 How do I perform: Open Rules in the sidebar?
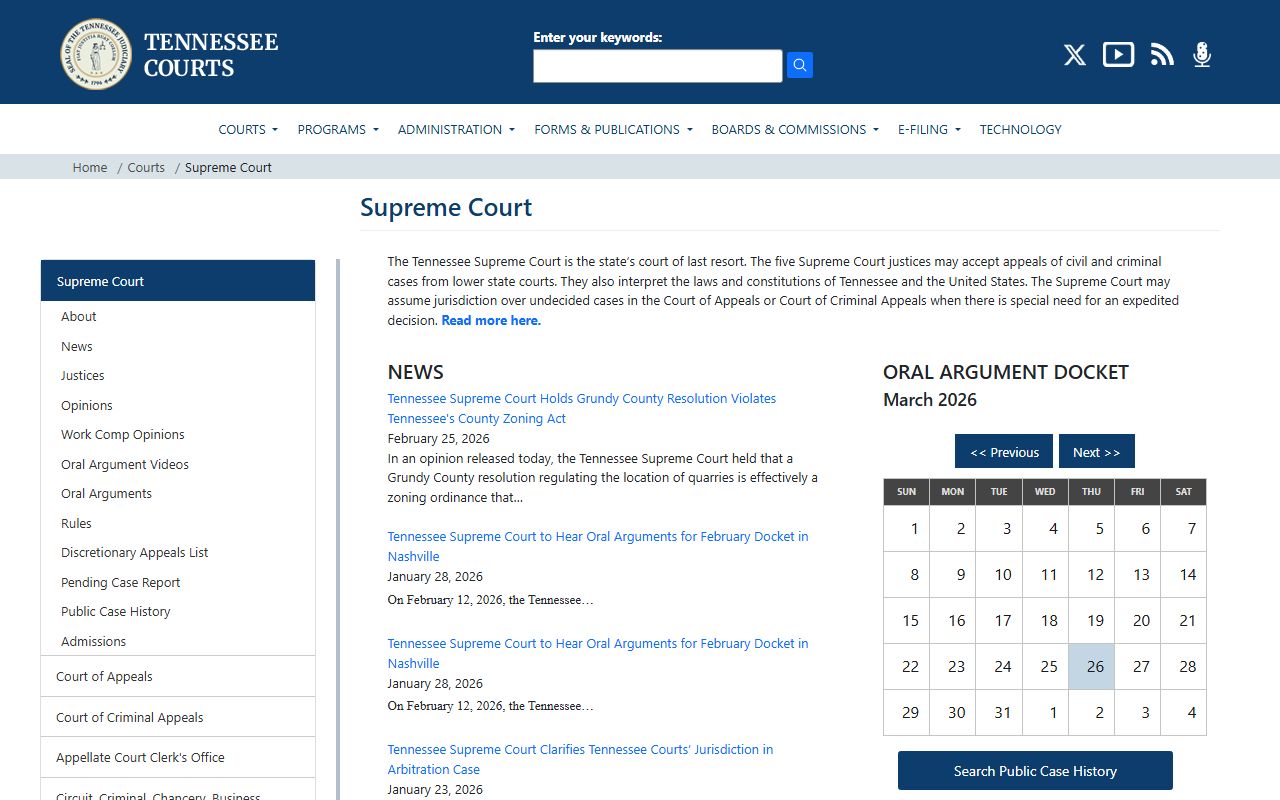click(76, 523)
